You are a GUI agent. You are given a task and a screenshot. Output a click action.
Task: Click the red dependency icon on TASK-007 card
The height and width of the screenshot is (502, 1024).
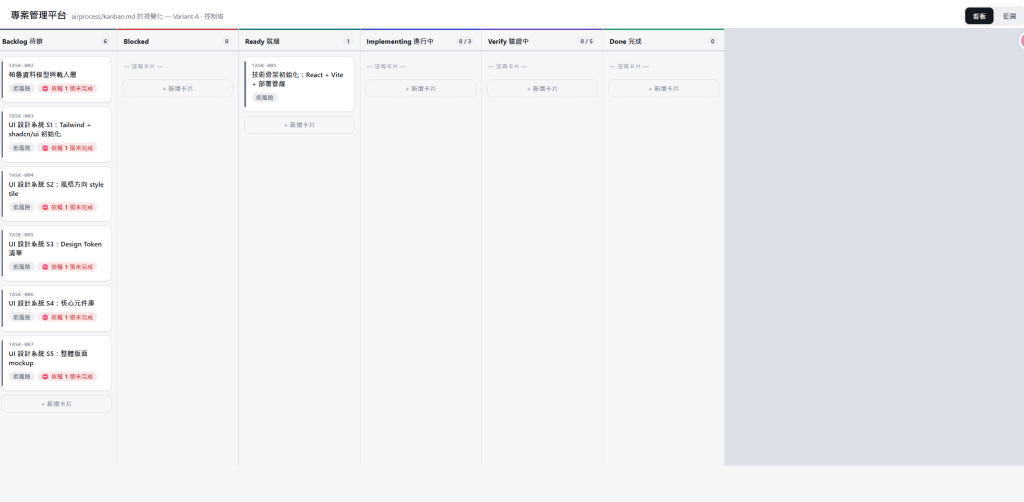[45, 377]
